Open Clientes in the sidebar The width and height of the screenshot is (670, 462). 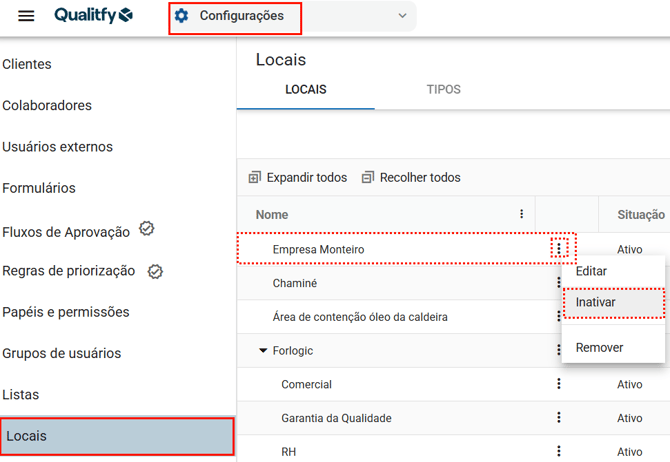pyautogui.click(x=27, y=64)
